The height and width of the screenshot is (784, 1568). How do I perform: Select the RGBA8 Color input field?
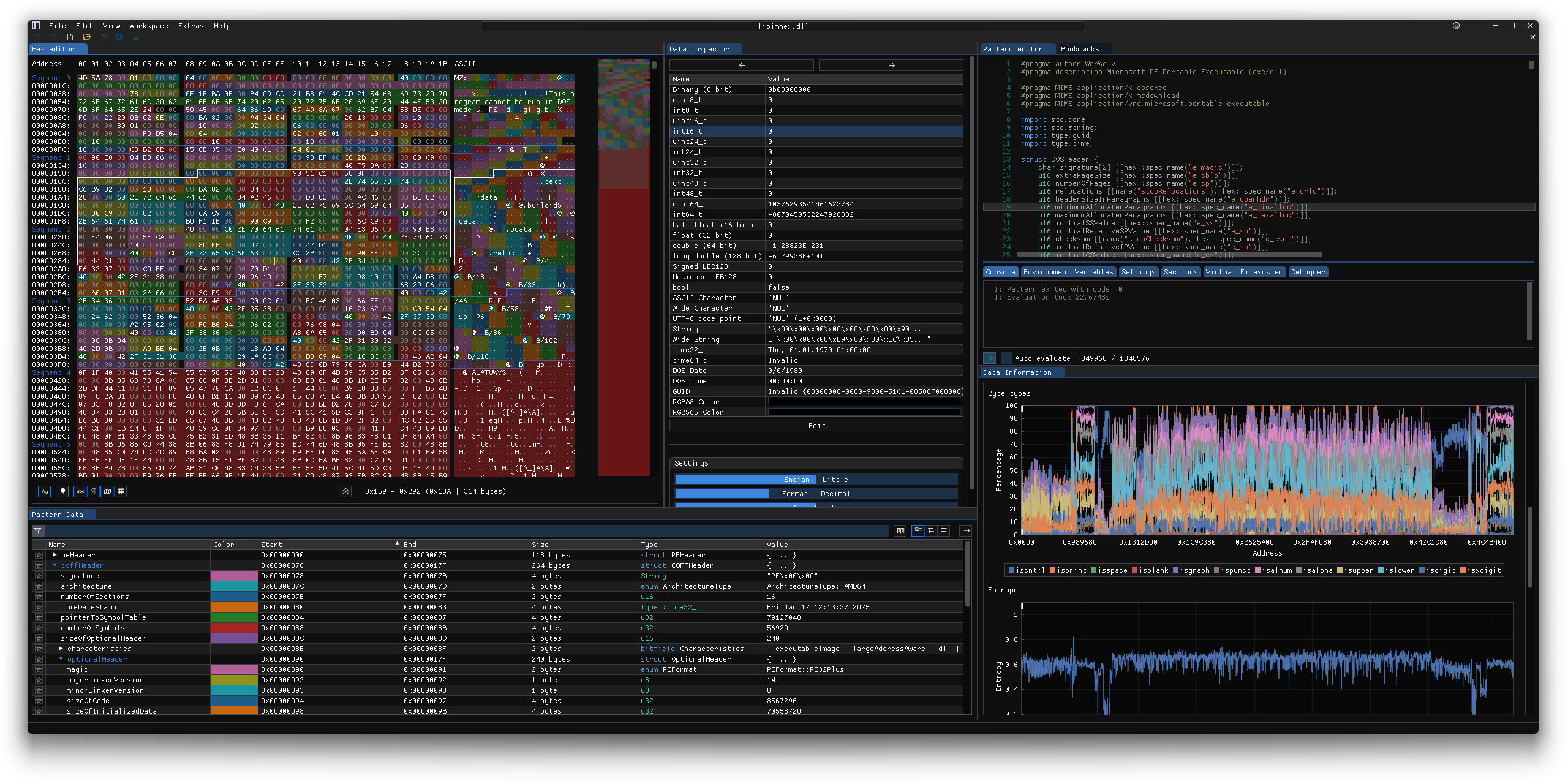tap(865, 402)
